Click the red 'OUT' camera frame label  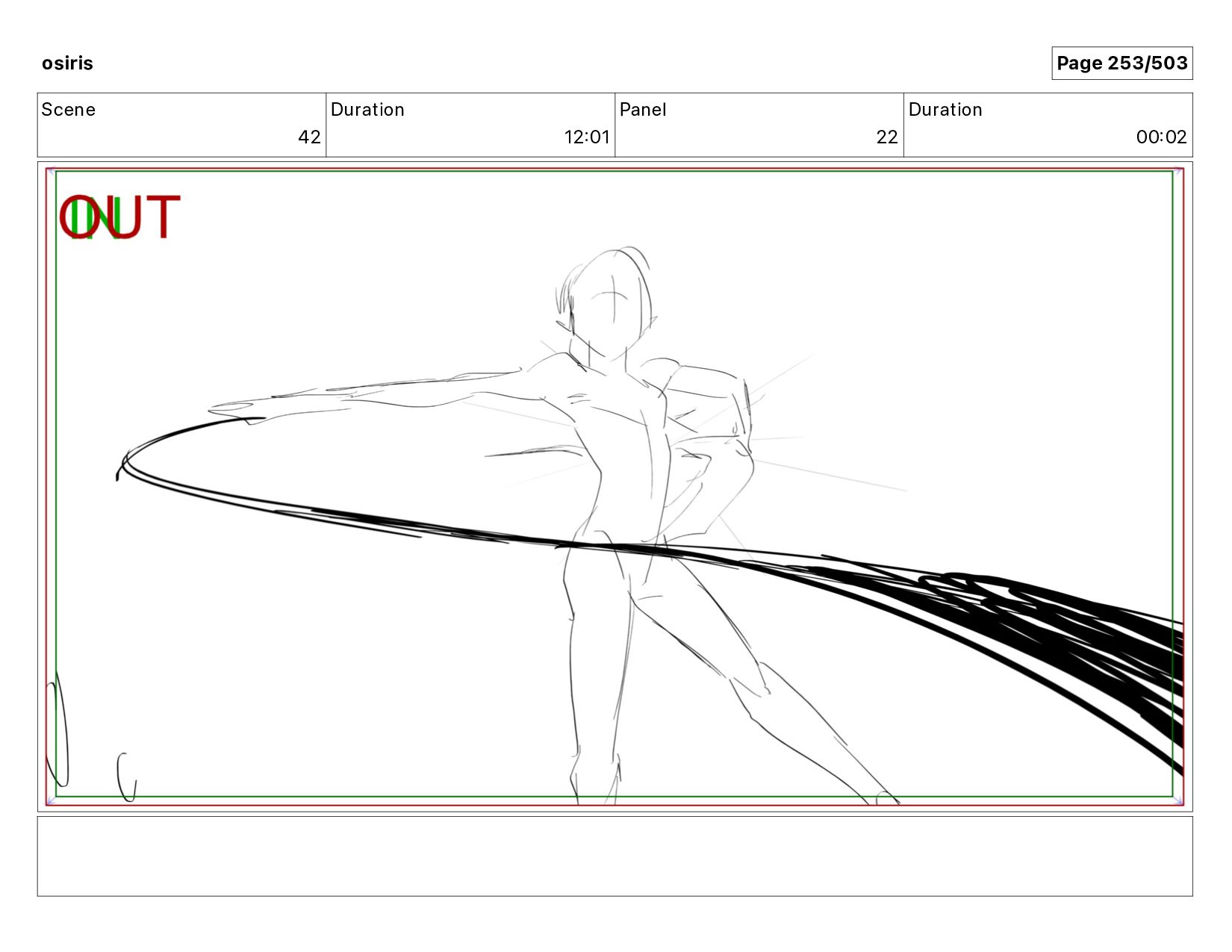coord(119,217)
